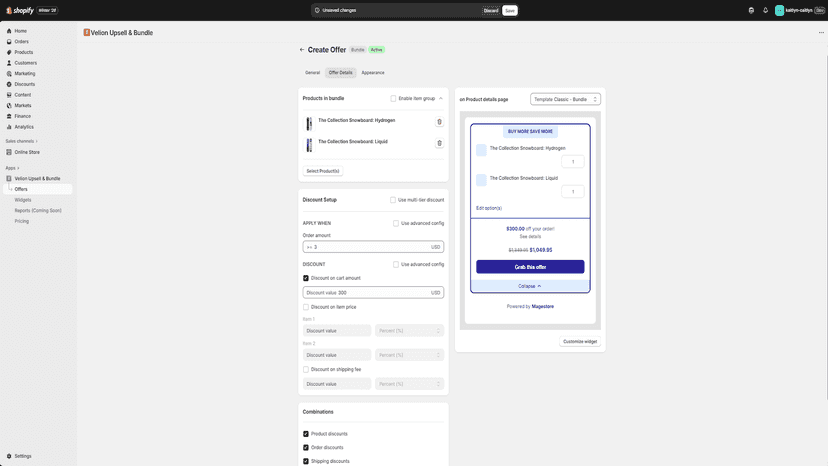Click the Hydrogen snowboard thumbnail
The image size is (828, 466).
coord(309,124)
